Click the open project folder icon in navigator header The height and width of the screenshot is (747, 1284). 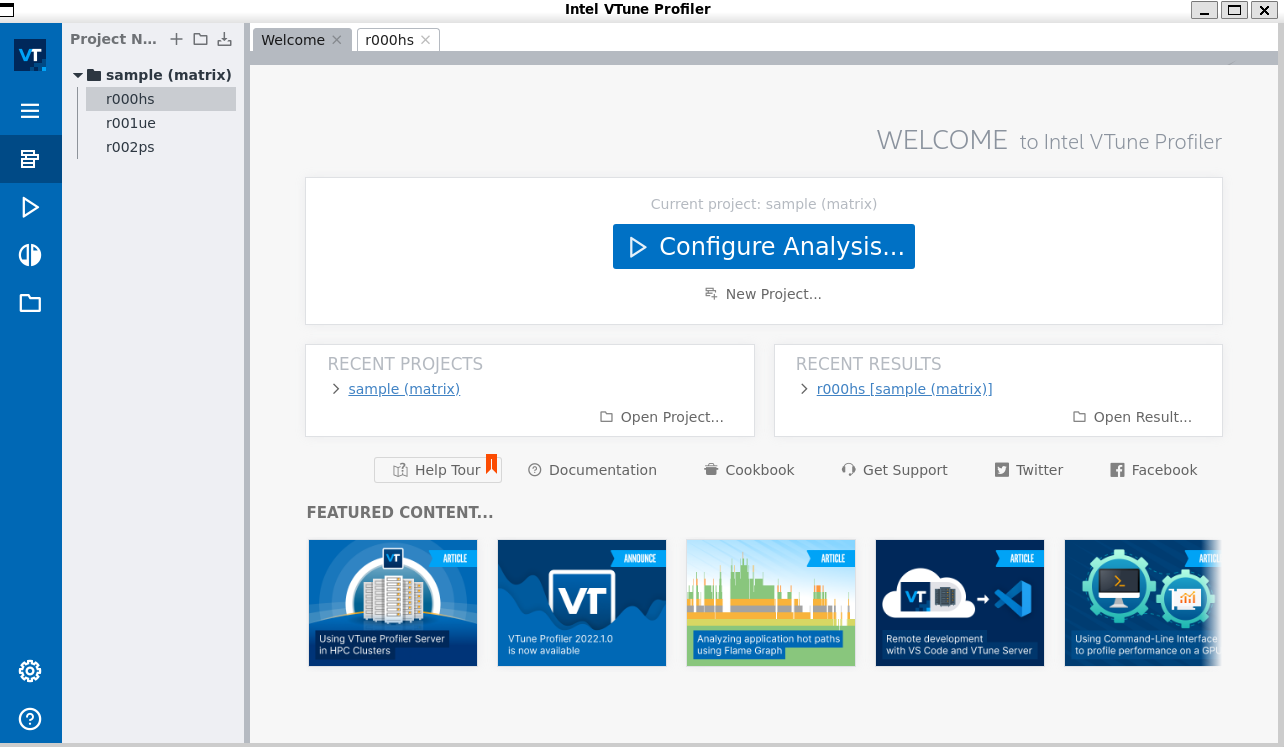(200, 39)
